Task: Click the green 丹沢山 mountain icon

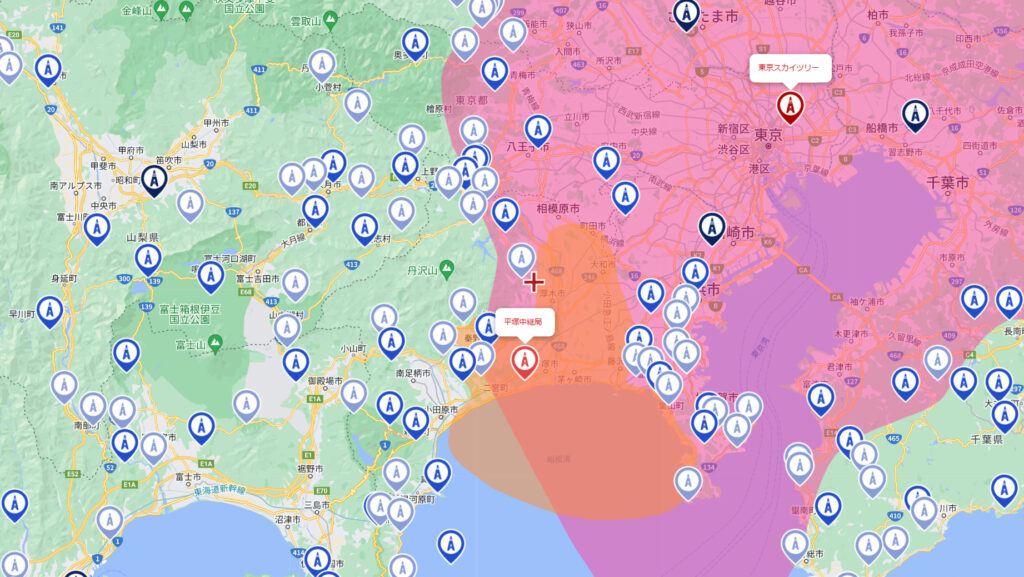Action: pos(446,269)
